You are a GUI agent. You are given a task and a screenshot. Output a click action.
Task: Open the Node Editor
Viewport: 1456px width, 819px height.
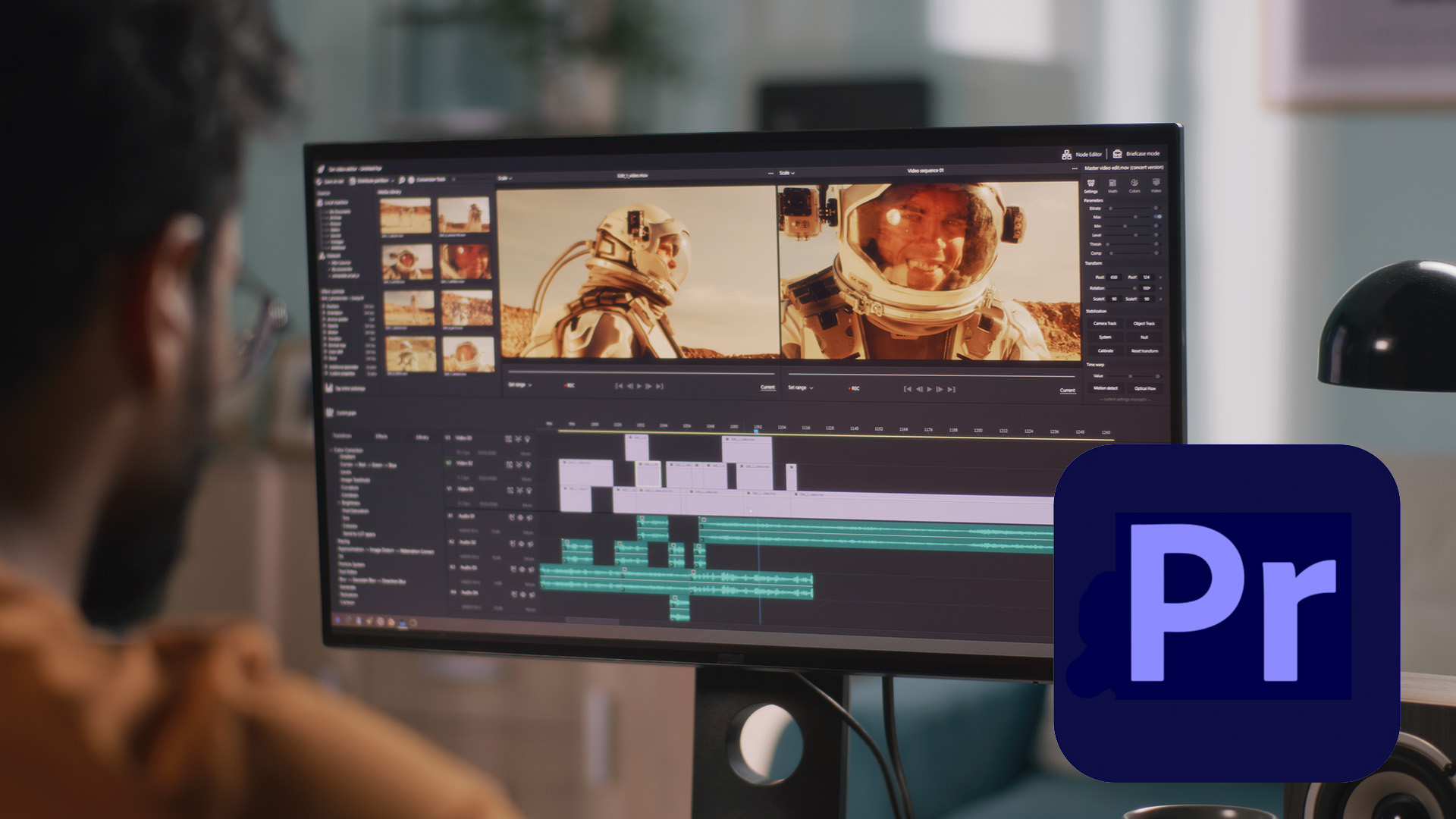point(1083,154)
